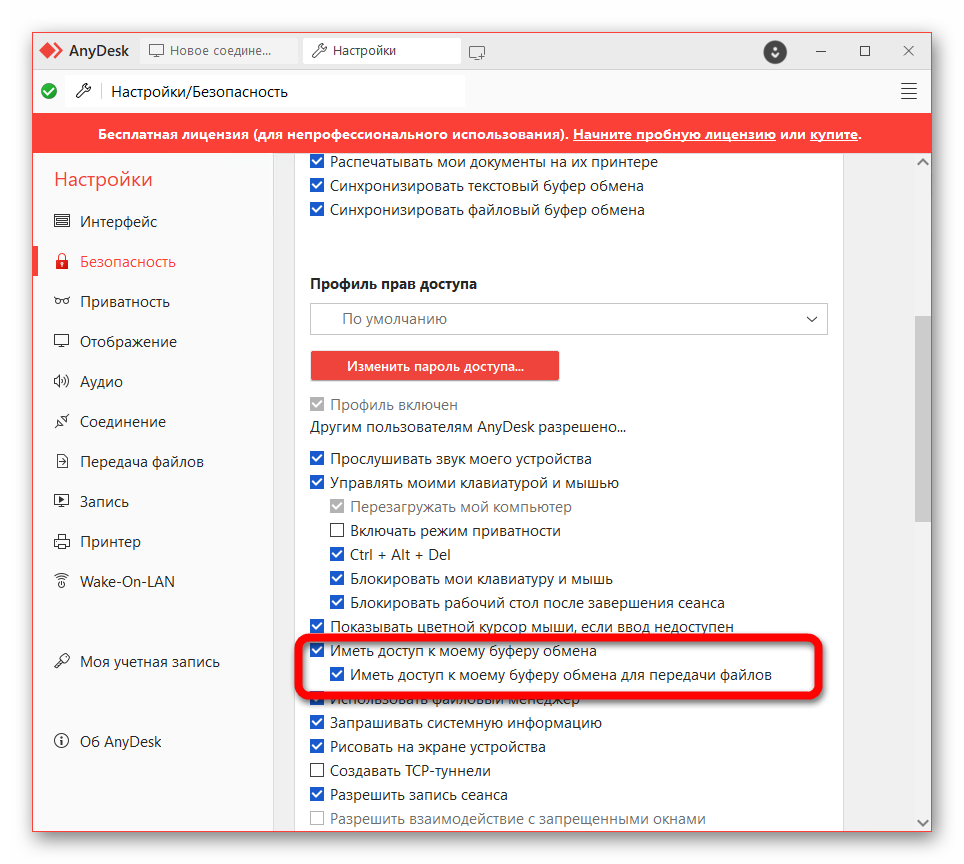Viewport: 964px width, 864px height.
Task: Uncheck Синхронизировать текстовый буфер обмена
Action: click(317, 186)
